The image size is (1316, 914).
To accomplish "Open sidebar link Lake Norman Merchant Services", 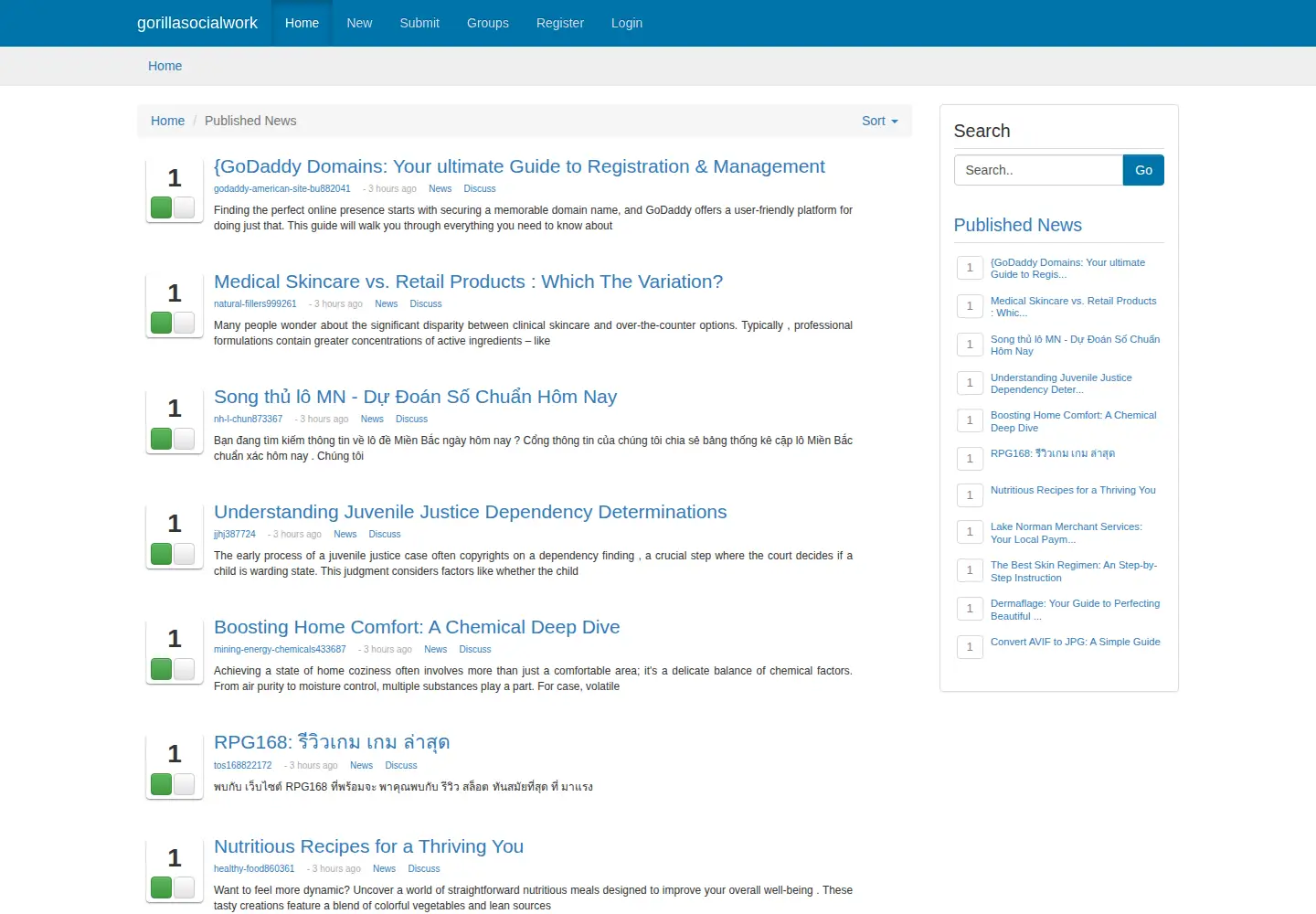I will click(x=1067, y=533).
